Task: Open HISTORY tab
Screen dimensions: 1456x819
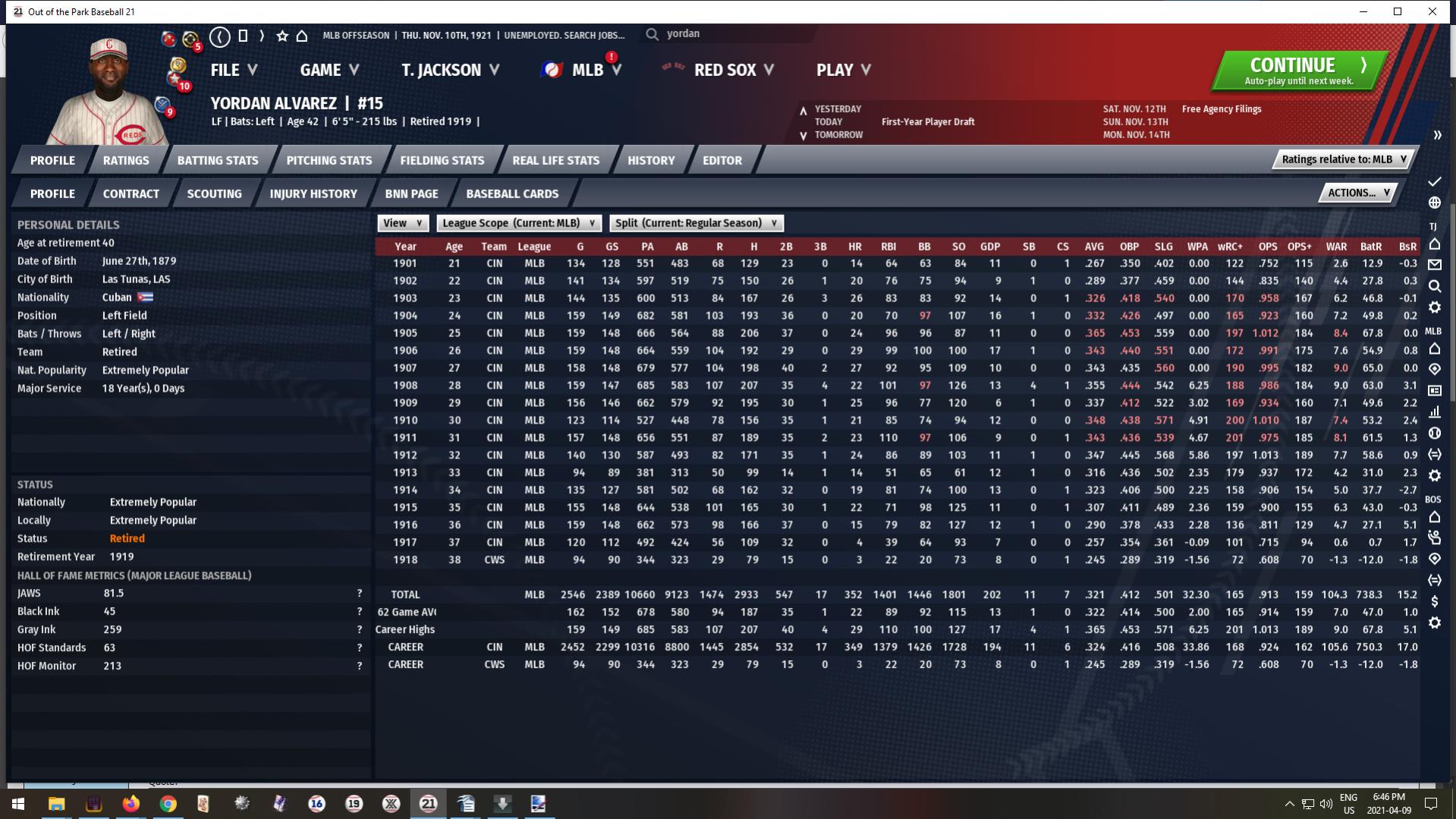Action: tap(651, 160)
